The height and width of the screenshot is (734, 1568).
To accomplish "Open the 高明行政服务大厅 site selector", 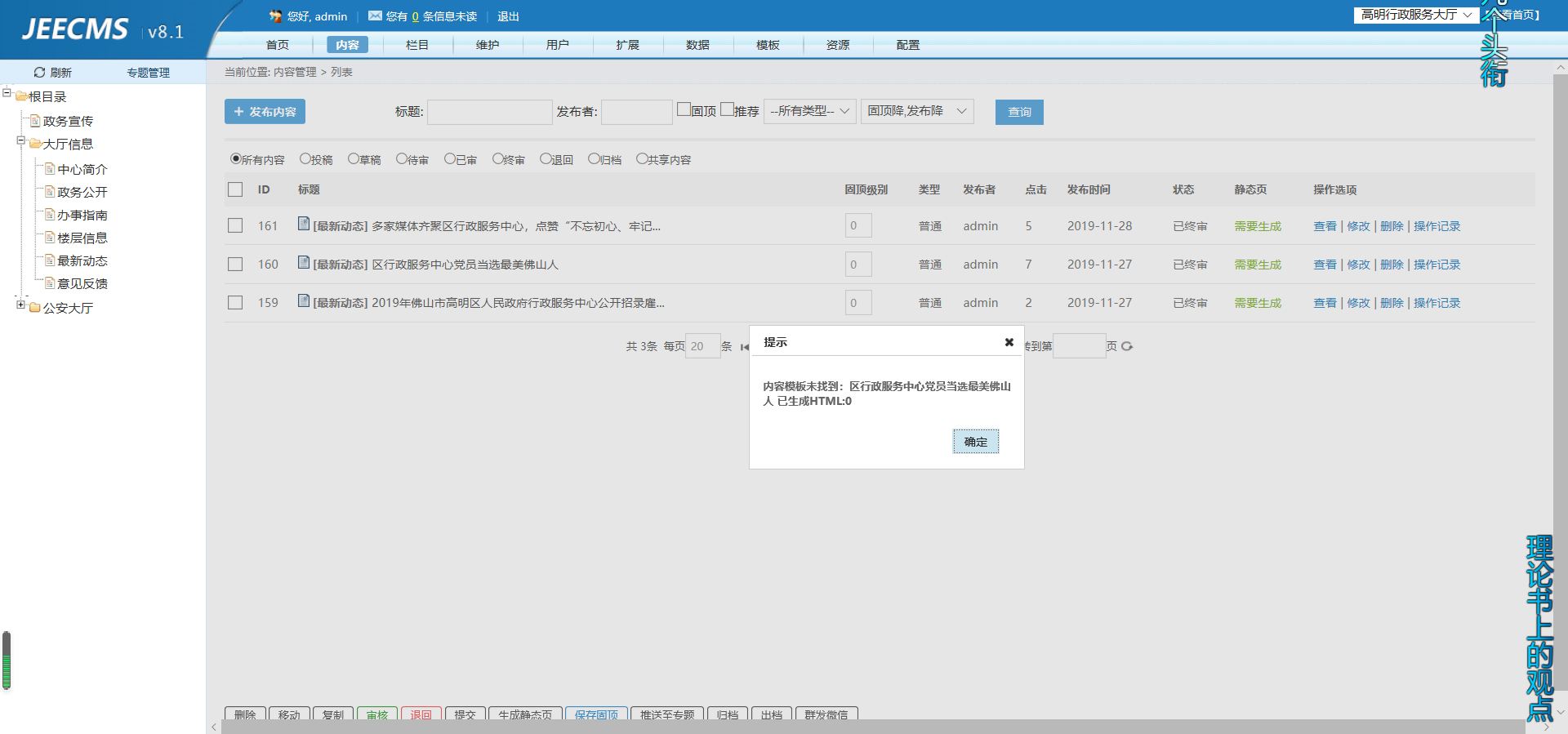I will [x=1415, y=15].
